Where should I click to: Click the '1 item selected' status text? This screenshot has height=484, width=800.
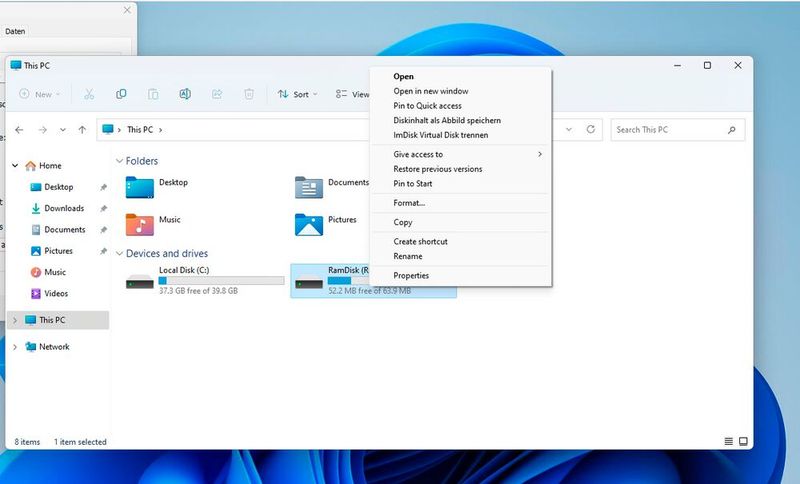[x=80, y=442]
